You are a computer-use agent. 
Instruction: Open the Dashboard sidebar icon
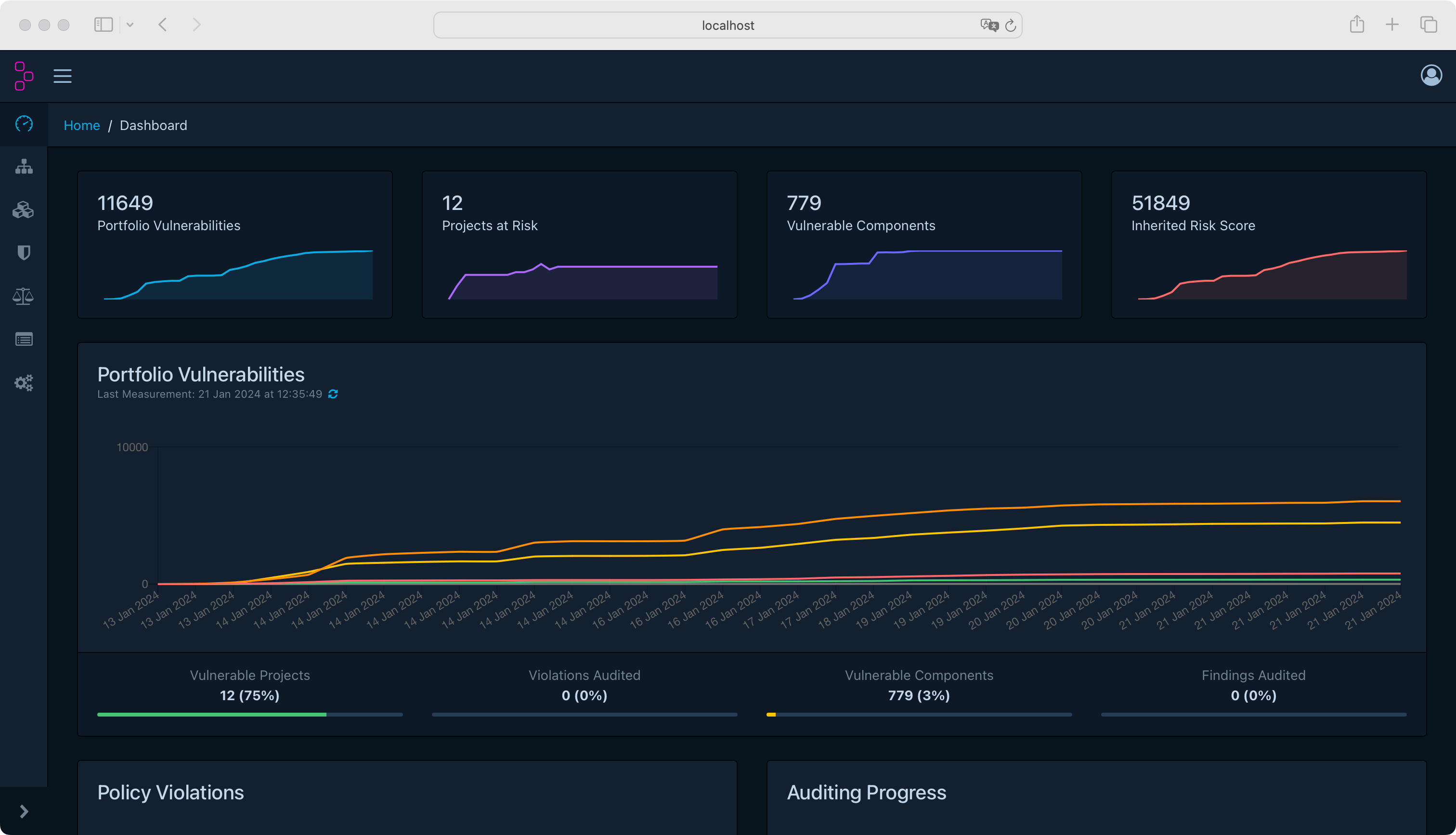click(24, 124)
